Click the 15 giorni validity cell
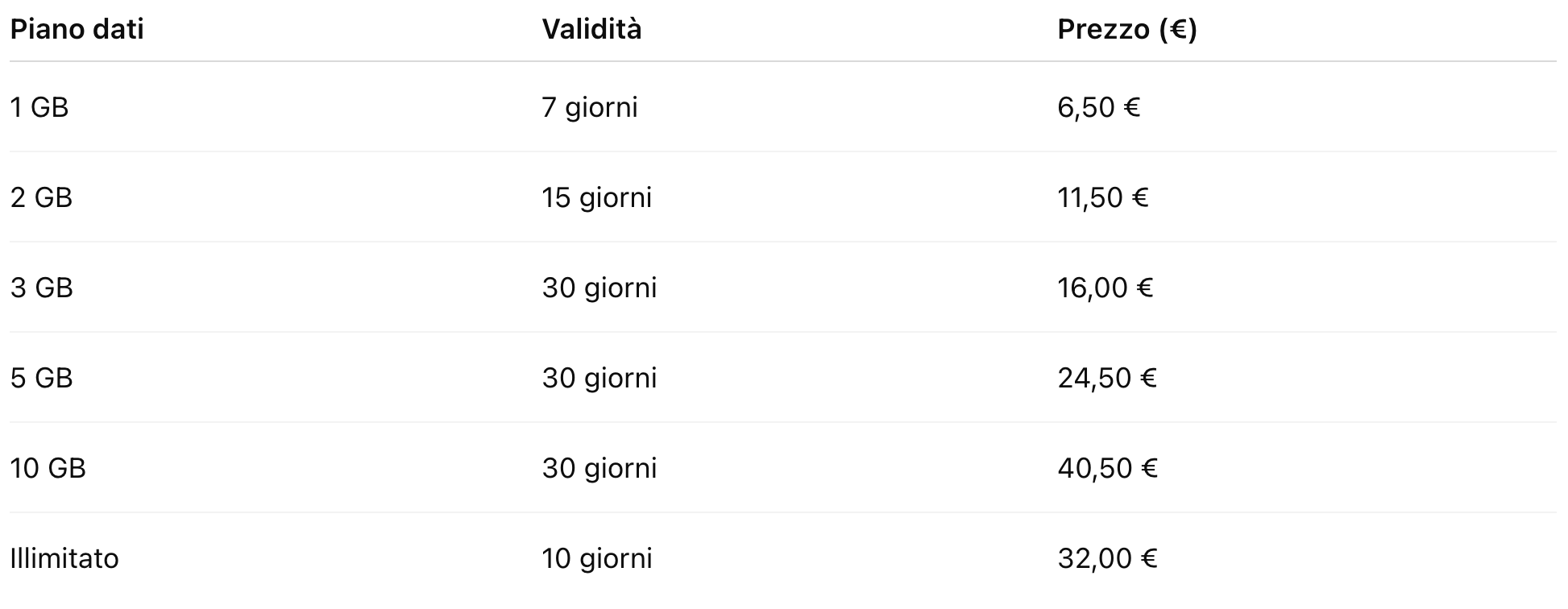This screenshot has width=1568, height=609. pos(596,197)
